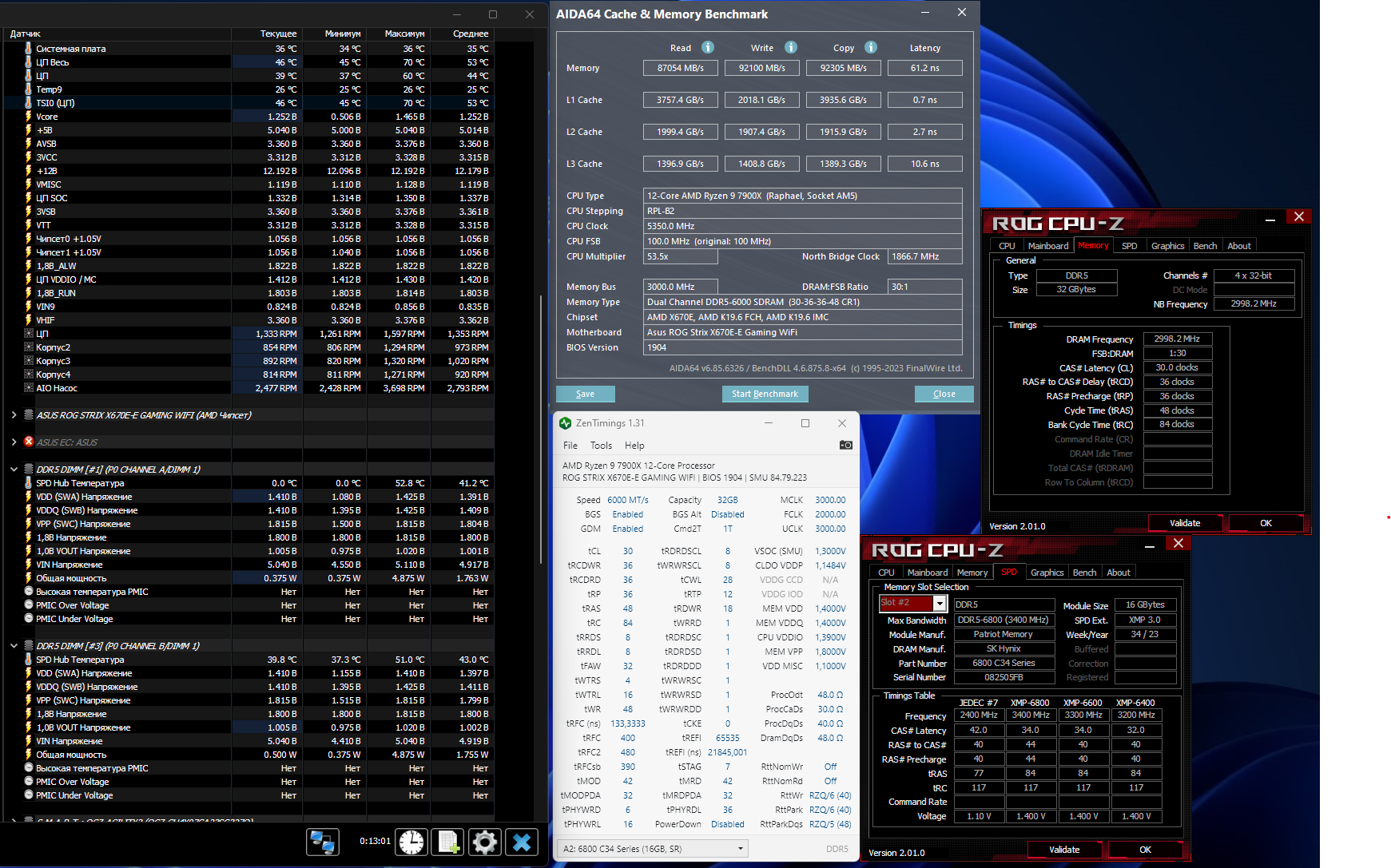Viewport: 1391px width, 868px height.
Task: Select the Vcore sensor row
Action: tap(249, 117)
